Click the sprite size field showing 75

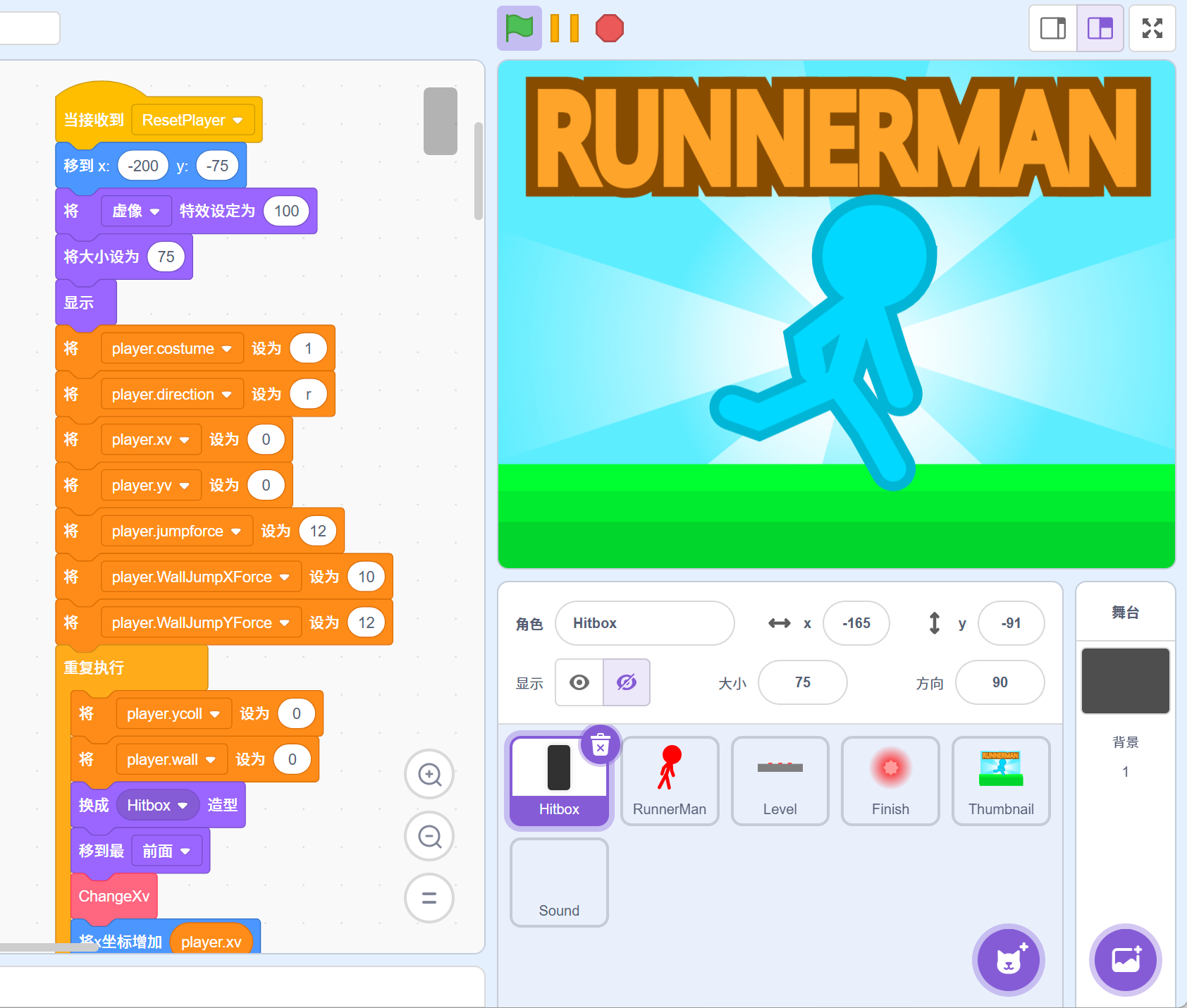[x=802, y=682]
